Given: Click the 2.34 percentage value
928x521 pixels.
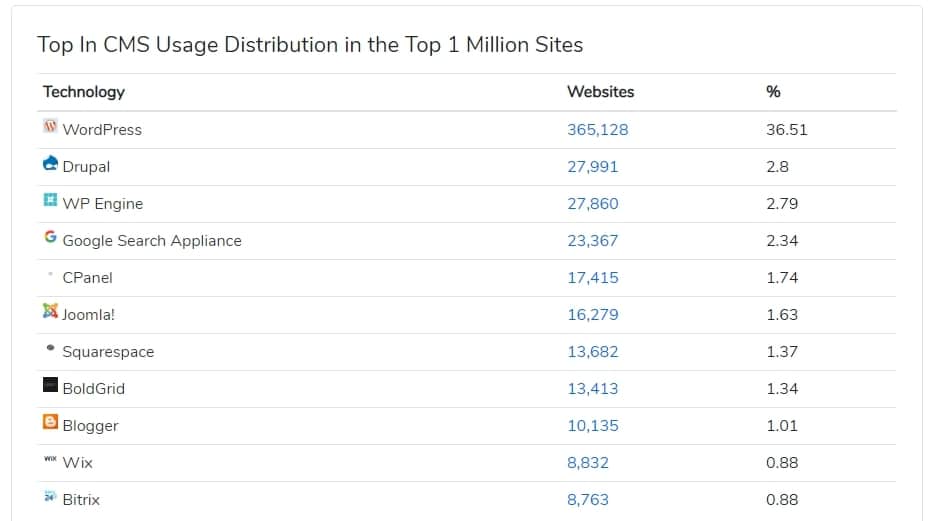Looking at the screenshot, I should 782,241.
